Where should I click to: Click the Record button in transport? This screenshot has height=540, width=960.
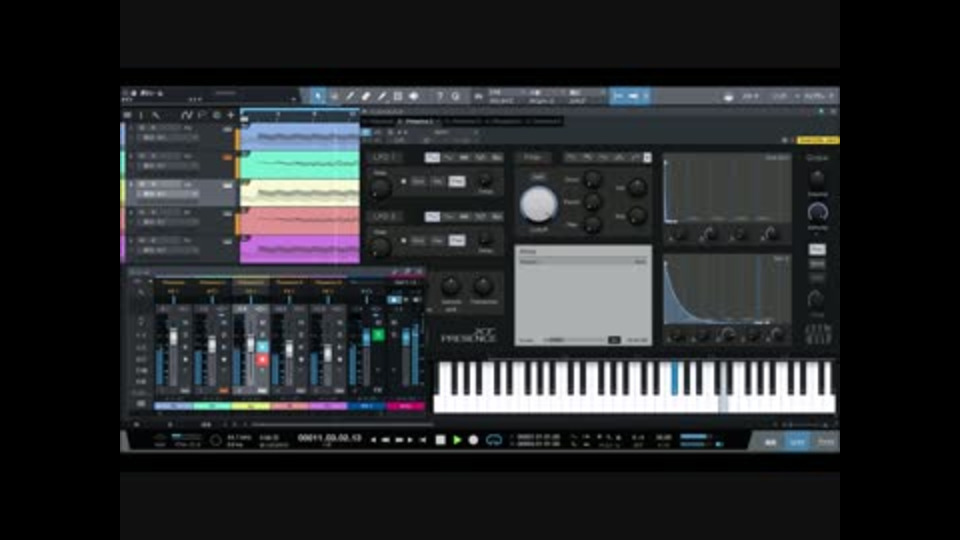pyautogui.click(x=473, y=440)
